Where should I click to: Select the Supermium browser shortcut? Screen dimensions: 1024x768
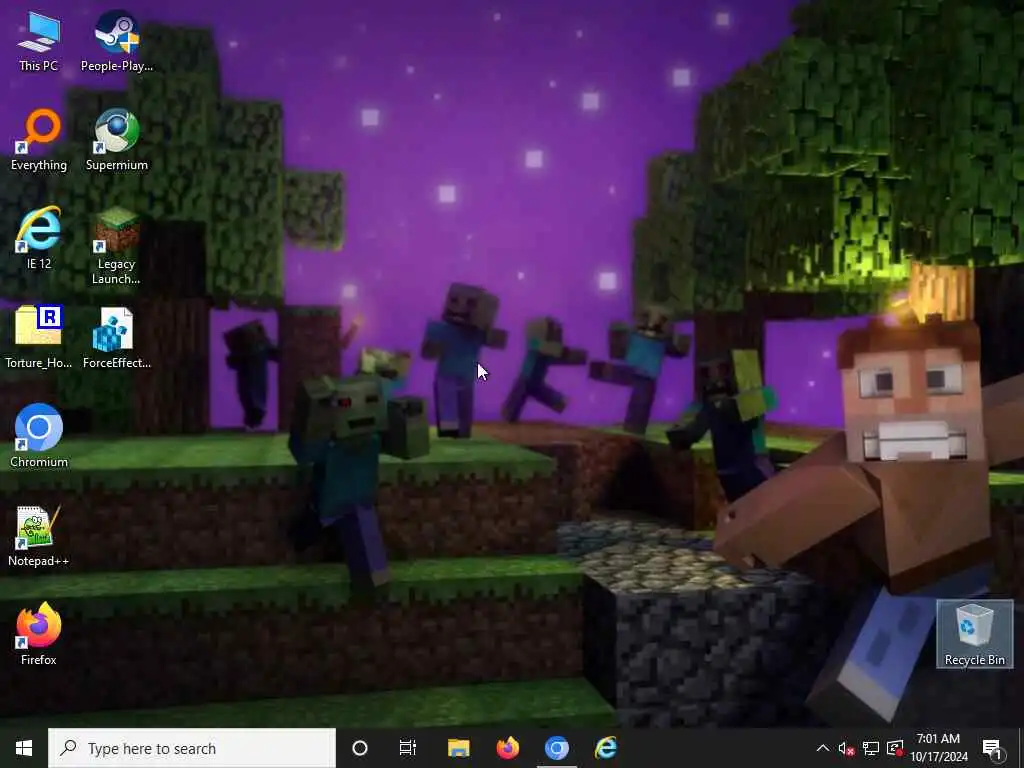point(117,140)
